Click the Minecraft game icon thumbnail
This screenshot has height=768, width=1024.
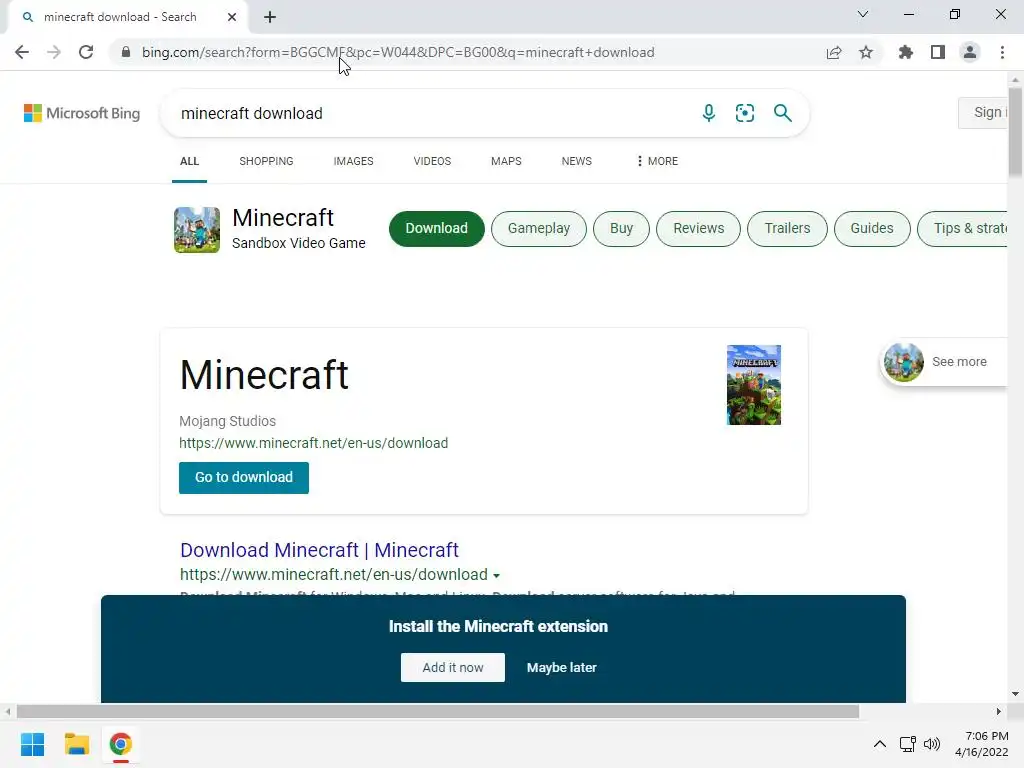(x=197, y=230)
